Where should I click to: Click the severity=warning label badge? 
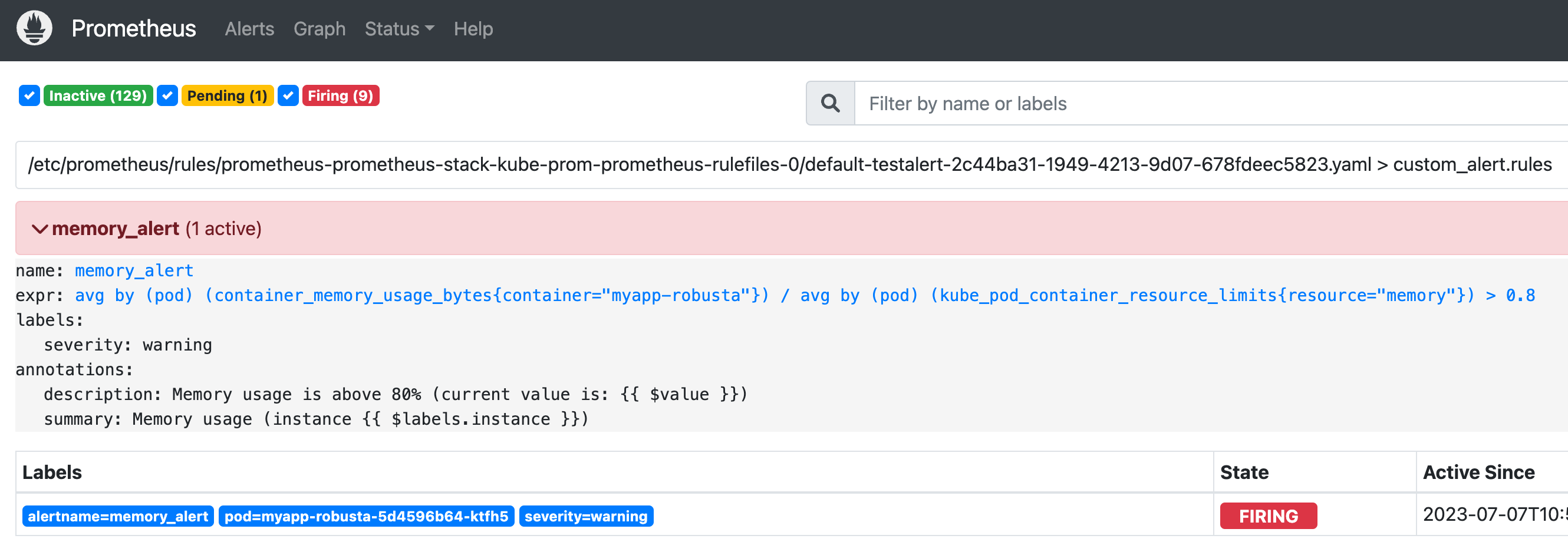tap(586, 517)
